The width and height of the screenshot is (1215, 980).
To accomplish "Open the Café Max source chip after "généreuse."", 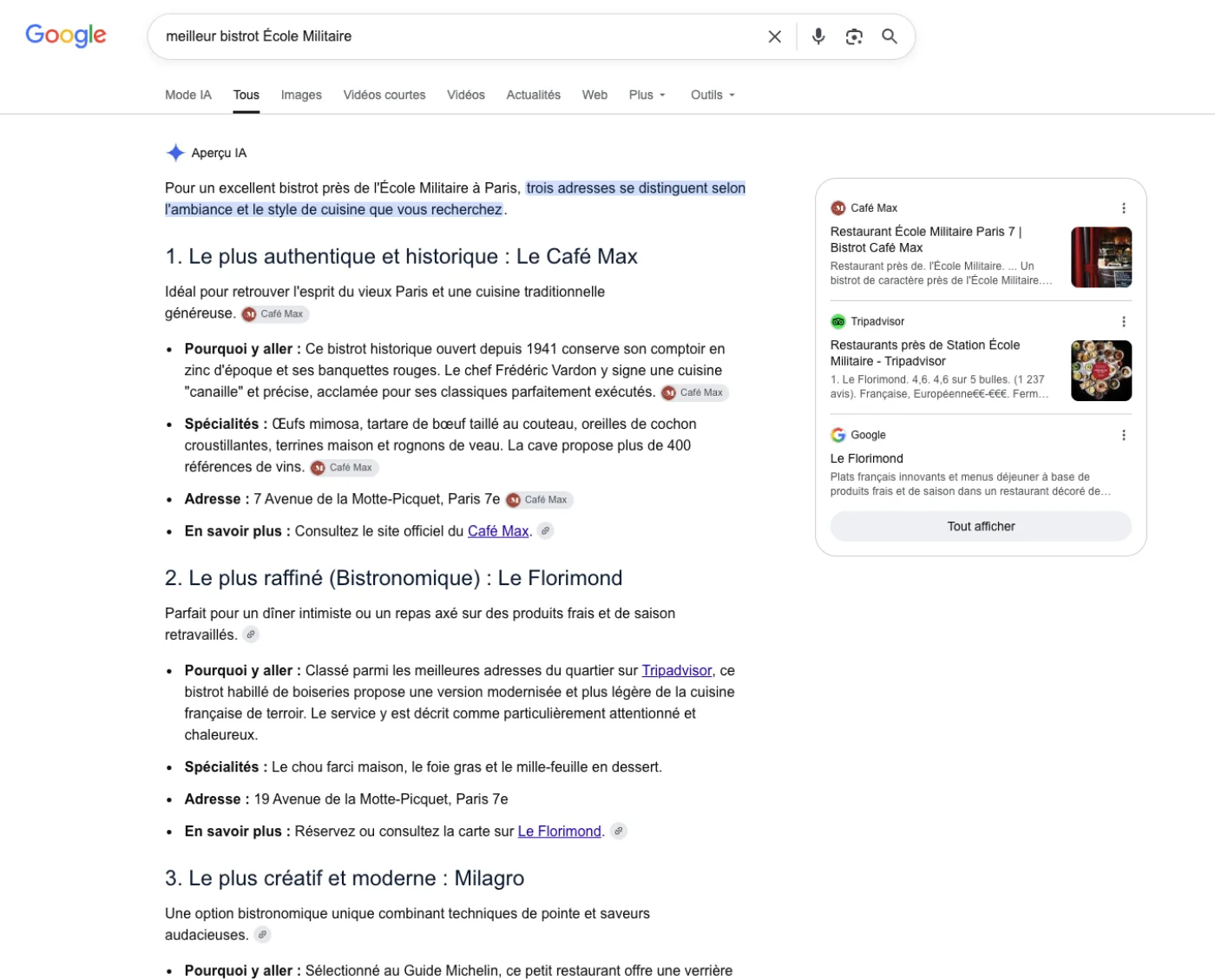I will pyautogui.click(x=274, y=314).
